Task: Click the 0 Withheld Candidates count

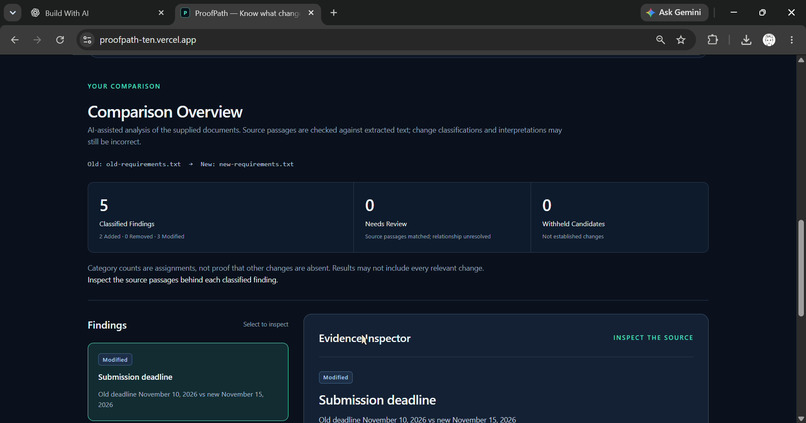Action: (547, 206)
